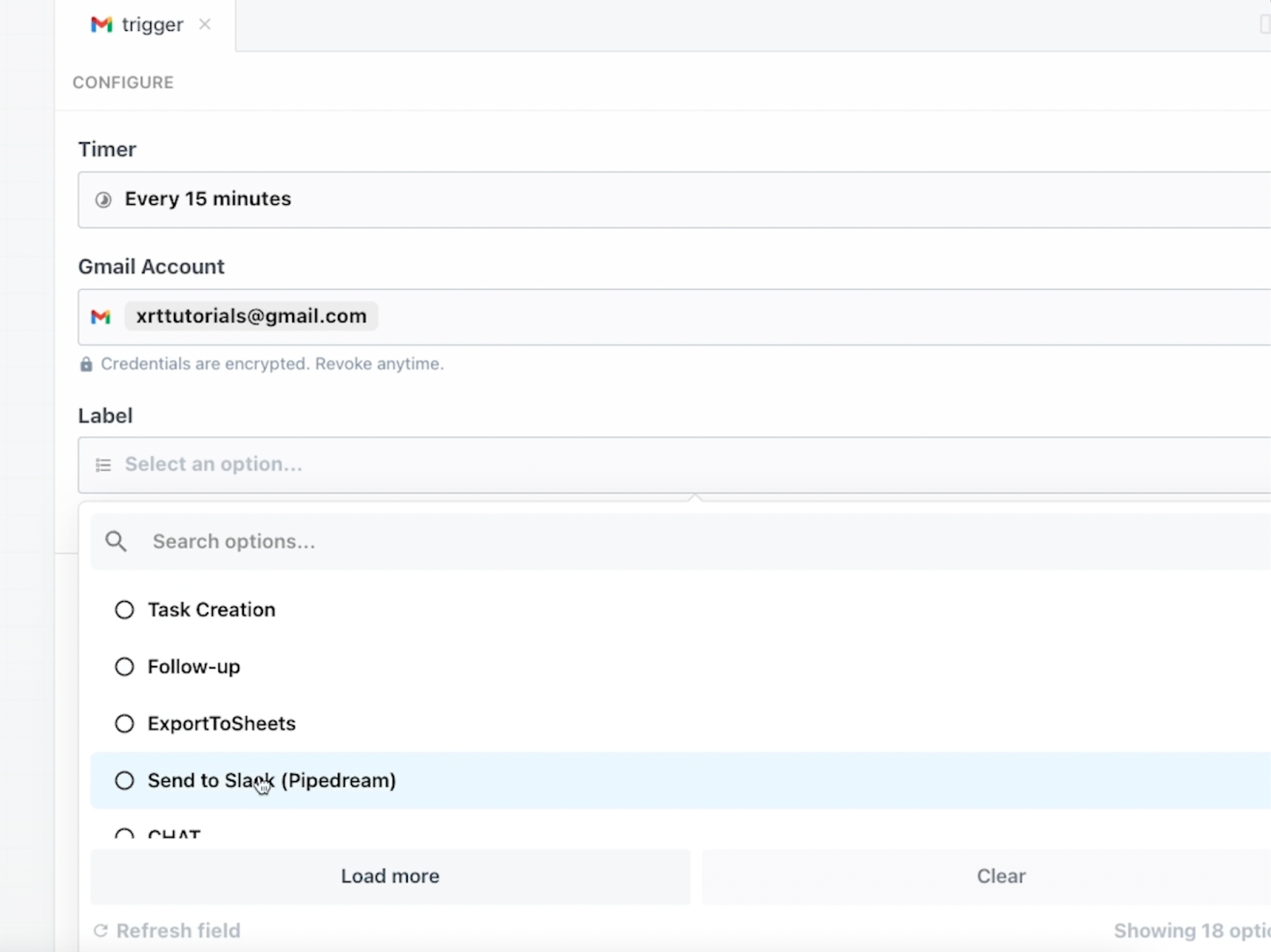The height and width of the screenshot is (952, 1271).
Task: Click the Label field heading
Action: 105,416
